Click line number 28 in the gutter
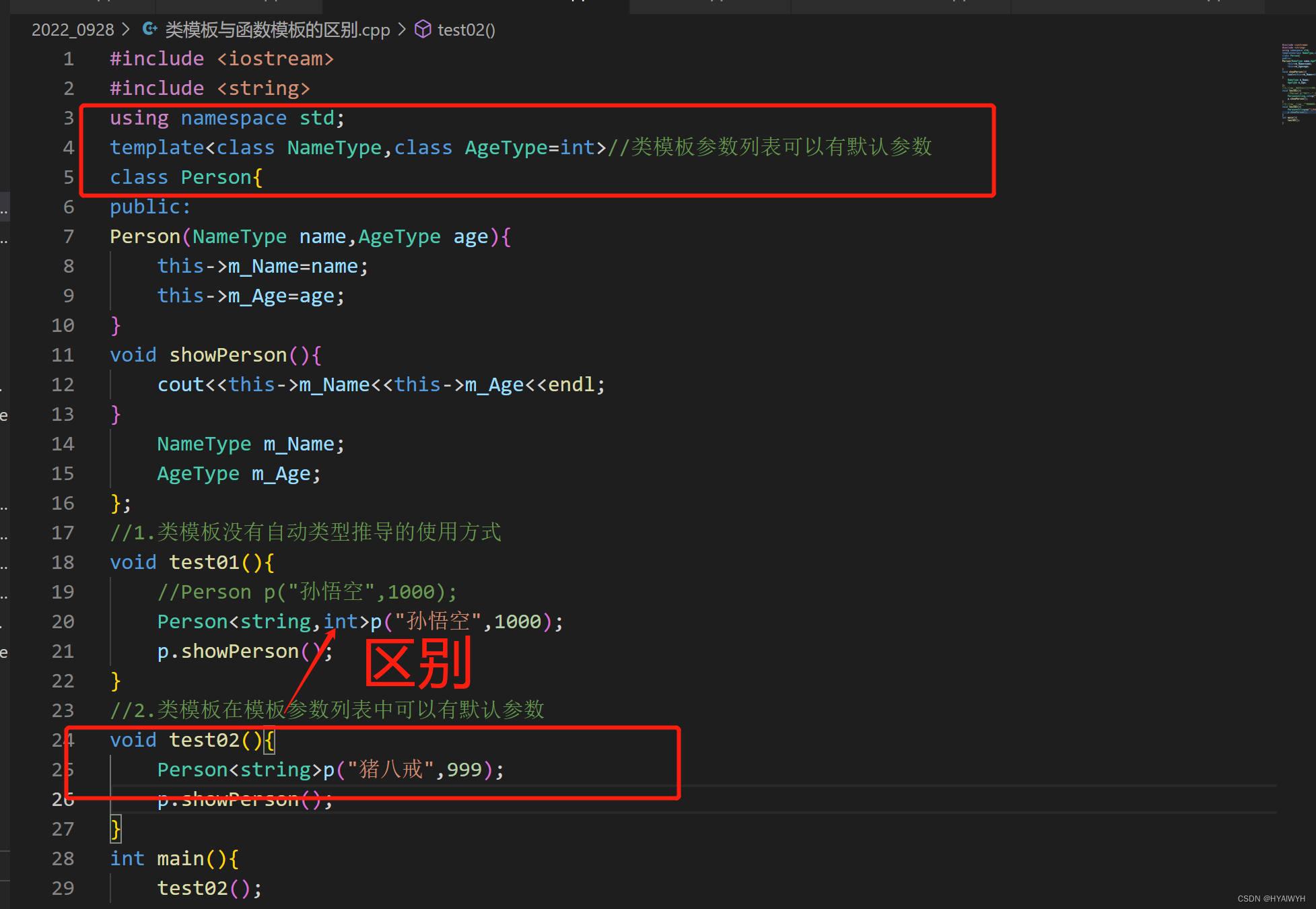Viewport: 1316px width, 909px height. 63,858
